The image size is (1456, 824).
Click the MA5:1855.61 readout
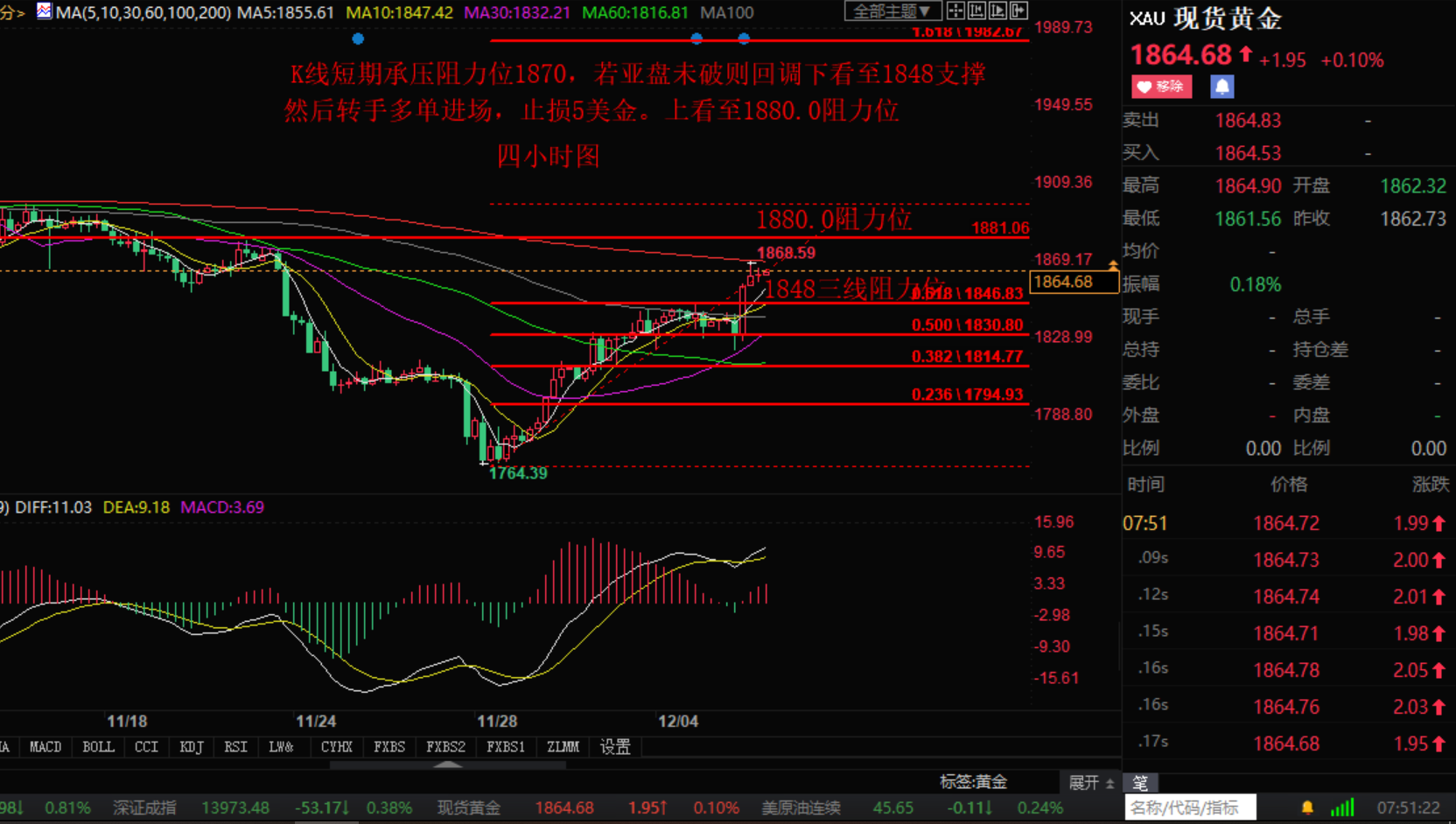coord(285,13)
